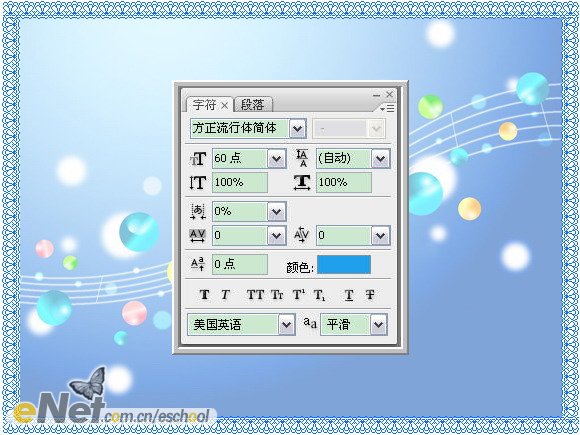Expand the tracking dropdown arrow
580x435 pixels.
coord(277,236)
